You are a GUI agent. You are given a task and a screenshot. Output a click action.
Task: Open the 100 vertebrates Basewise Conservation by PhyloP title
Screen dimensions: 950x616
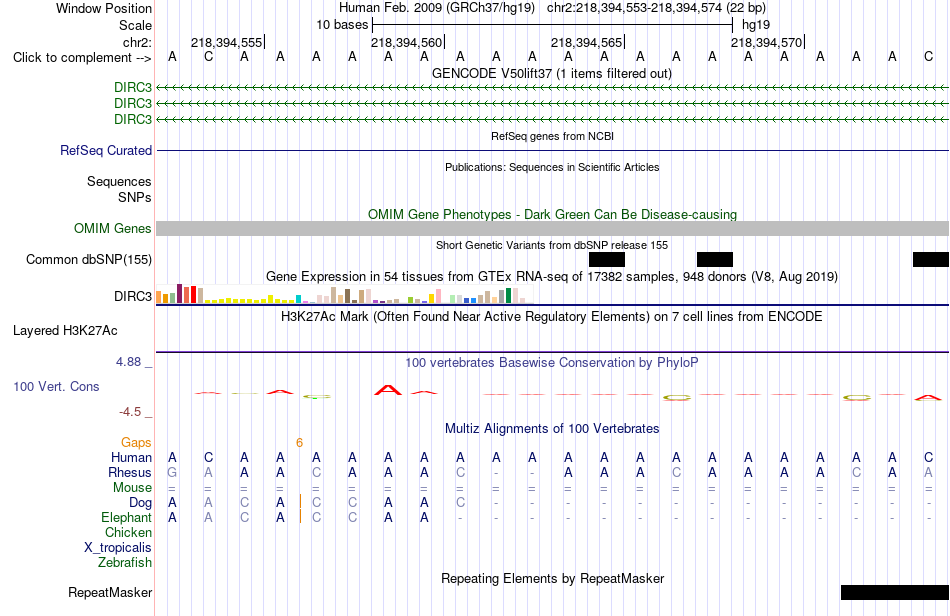pos(552,362)
